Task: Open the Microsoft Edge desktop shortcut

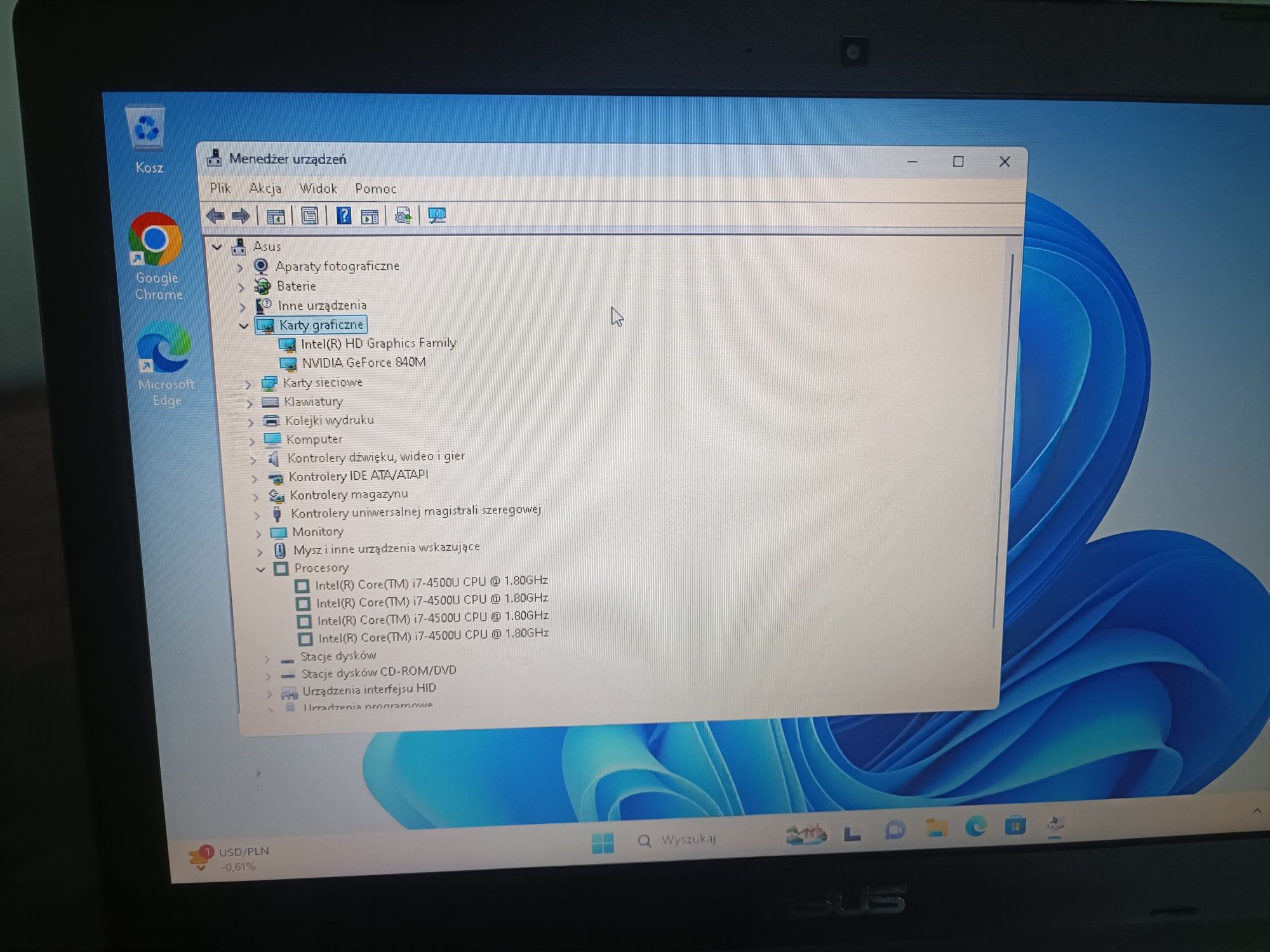Action: pos(165,363)
